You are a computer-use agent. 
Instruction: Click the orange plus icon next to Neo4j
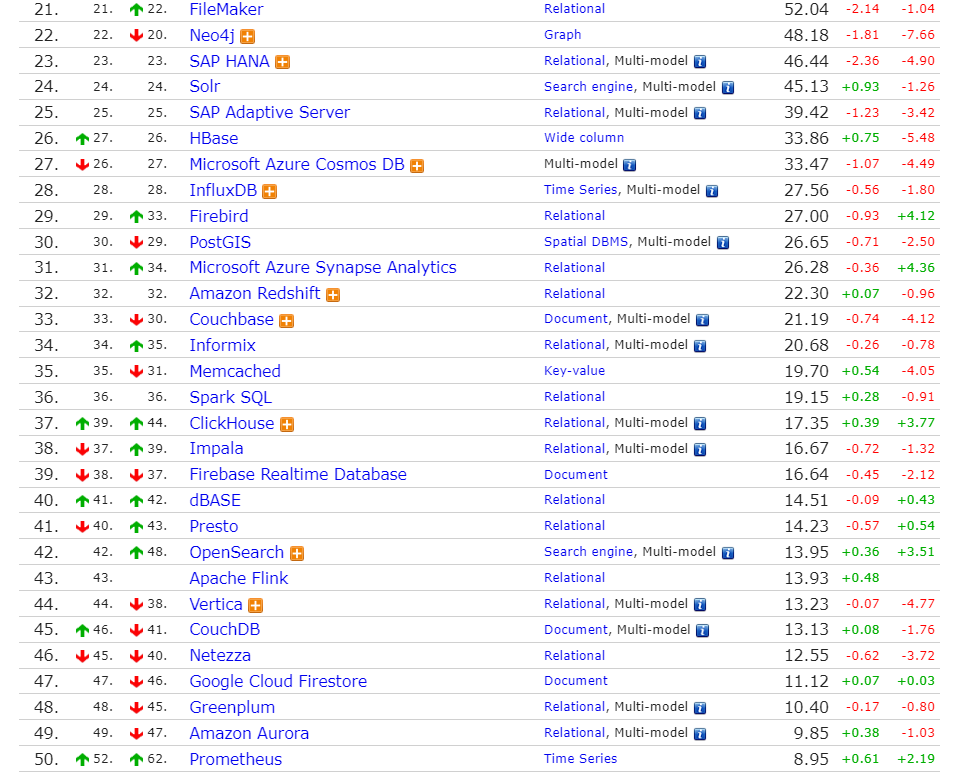(247, 37)
